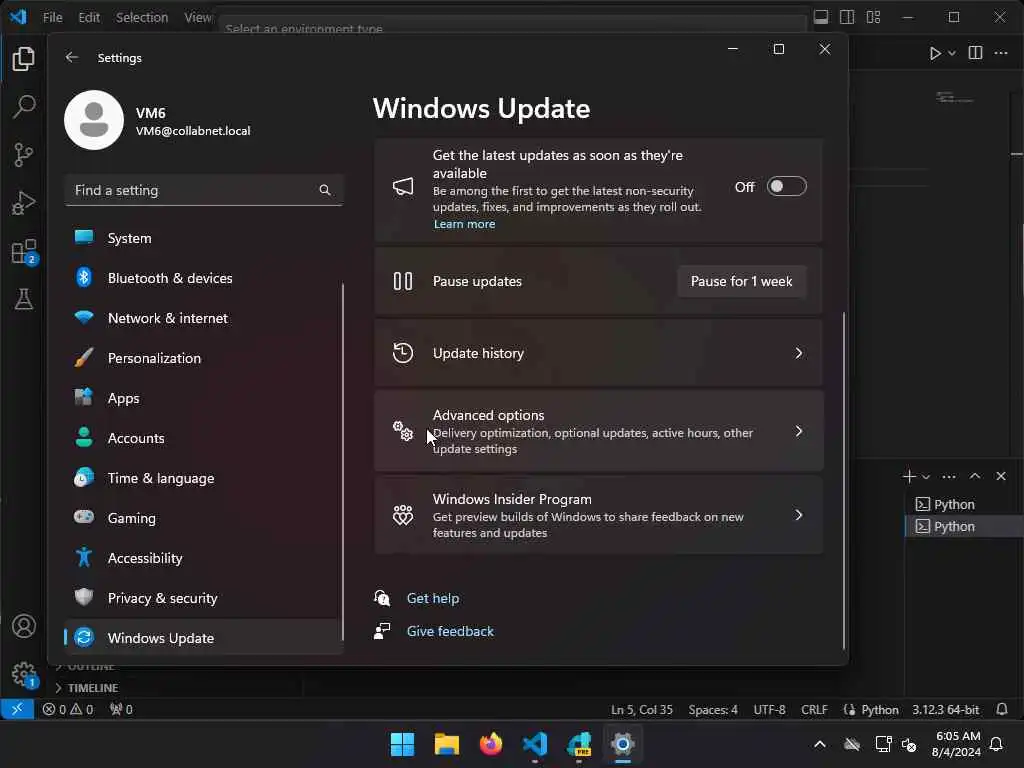Open Get help link
1024x768 pixels.
click(432, 598)
